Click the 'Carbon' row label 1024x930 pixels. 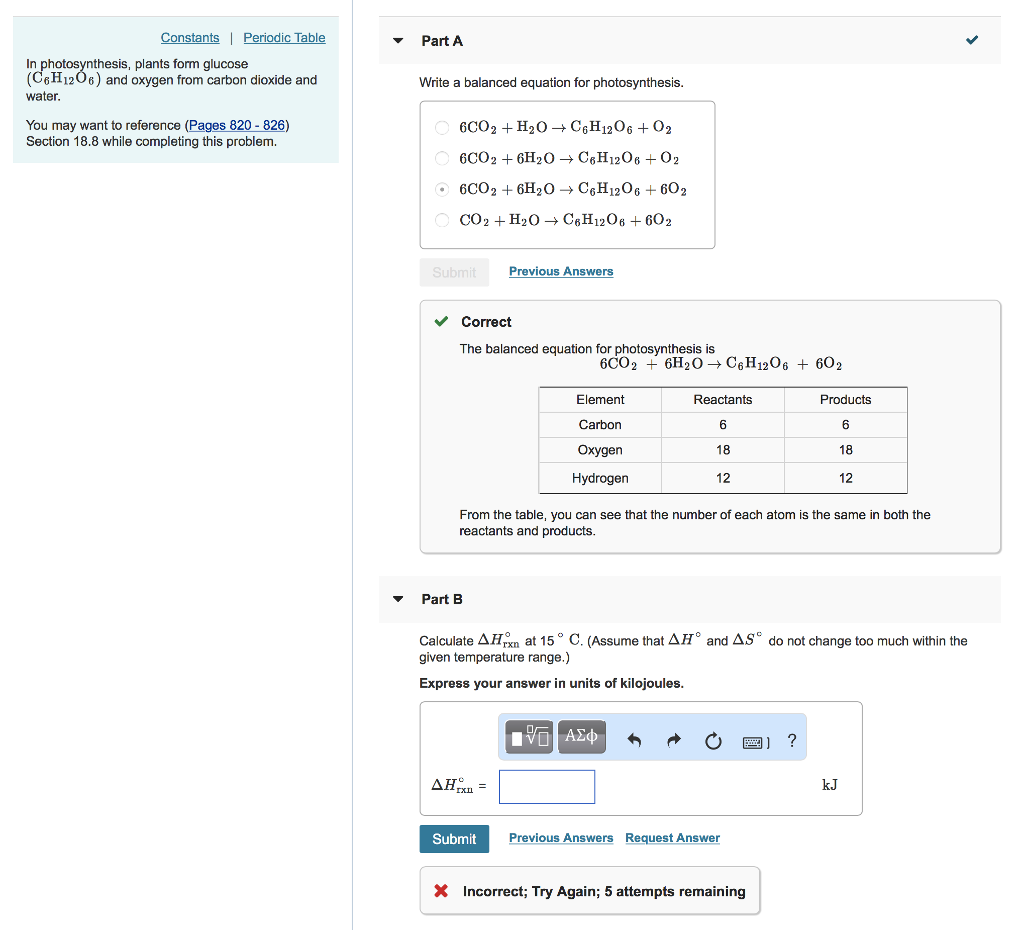[600, 425]
